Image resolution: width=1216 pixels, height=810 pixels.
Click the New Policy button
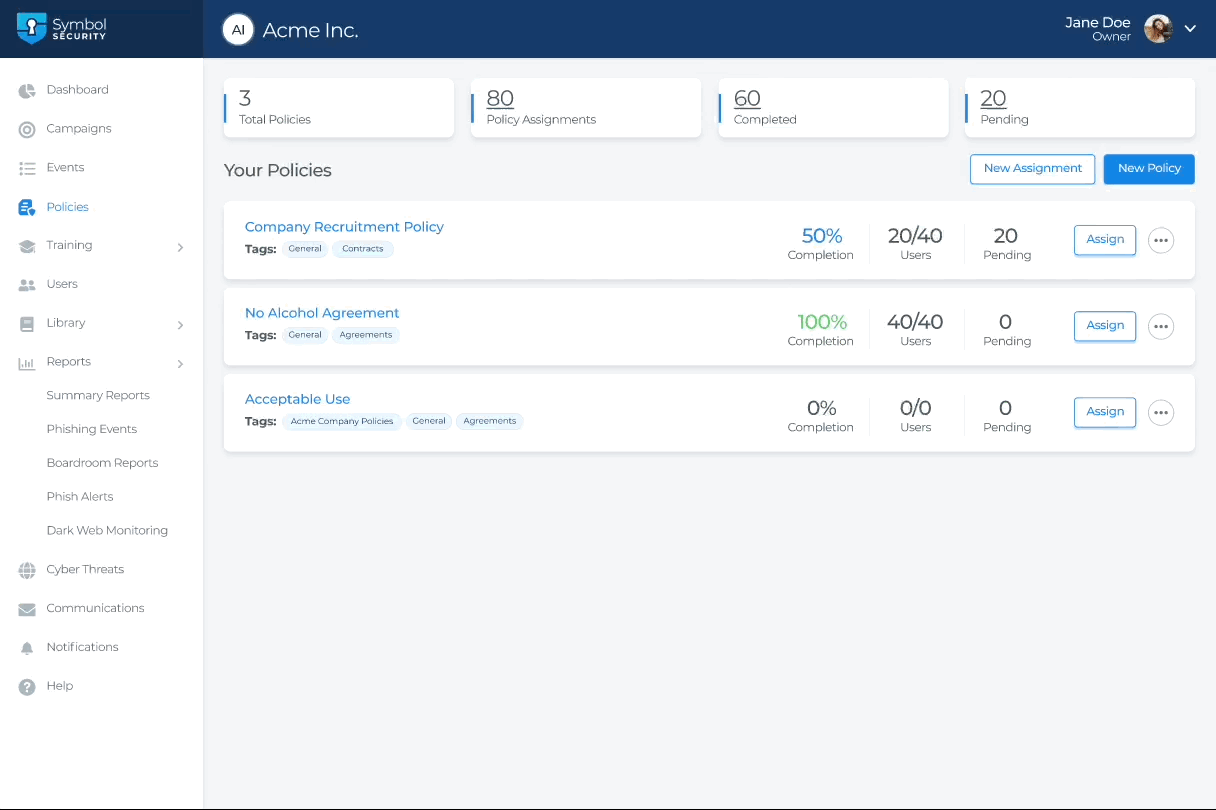click(1148, 169)
